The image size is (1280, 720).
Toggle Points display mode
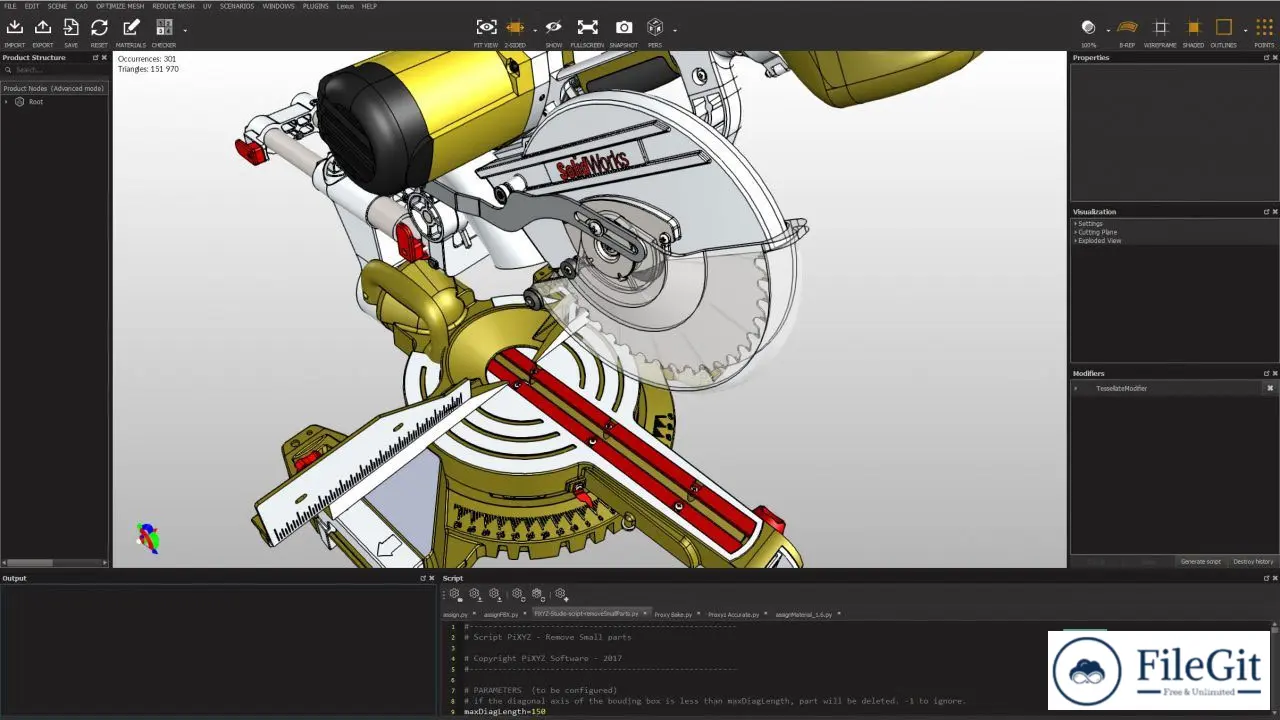coord(1264,28)
